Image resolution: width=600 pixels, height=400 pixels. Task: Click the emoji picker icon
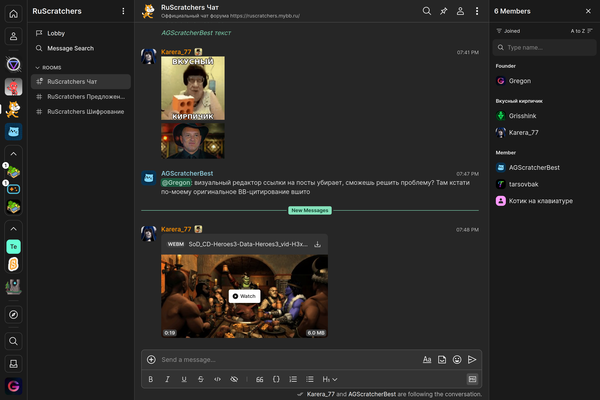457,359
